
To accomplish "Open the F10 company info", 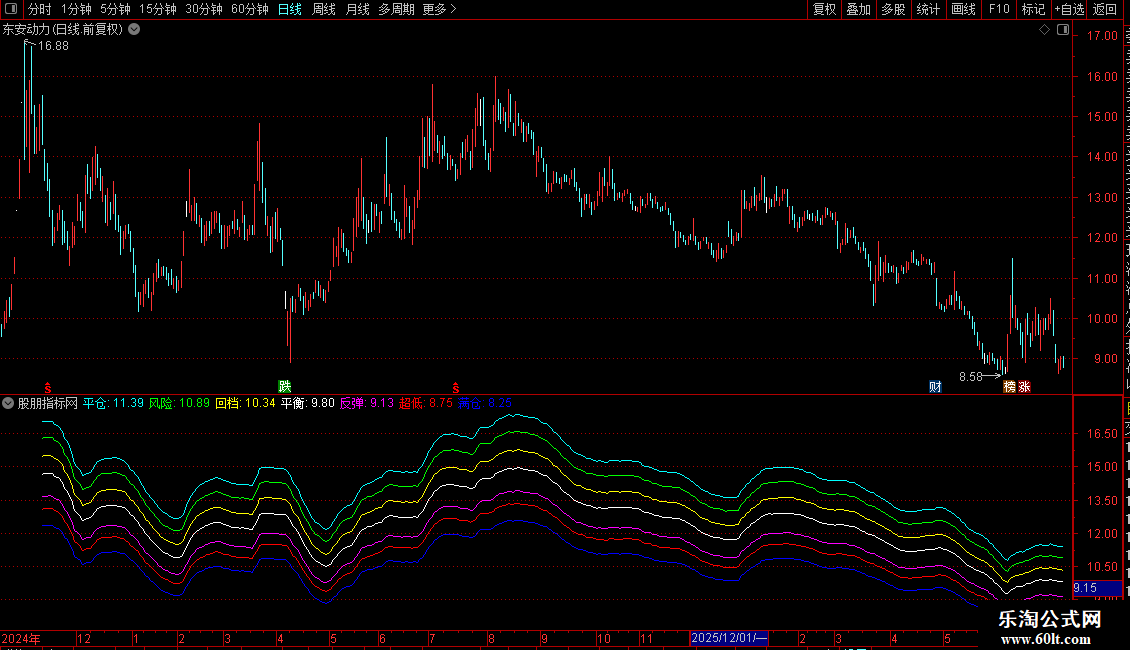I will (999, 9).
